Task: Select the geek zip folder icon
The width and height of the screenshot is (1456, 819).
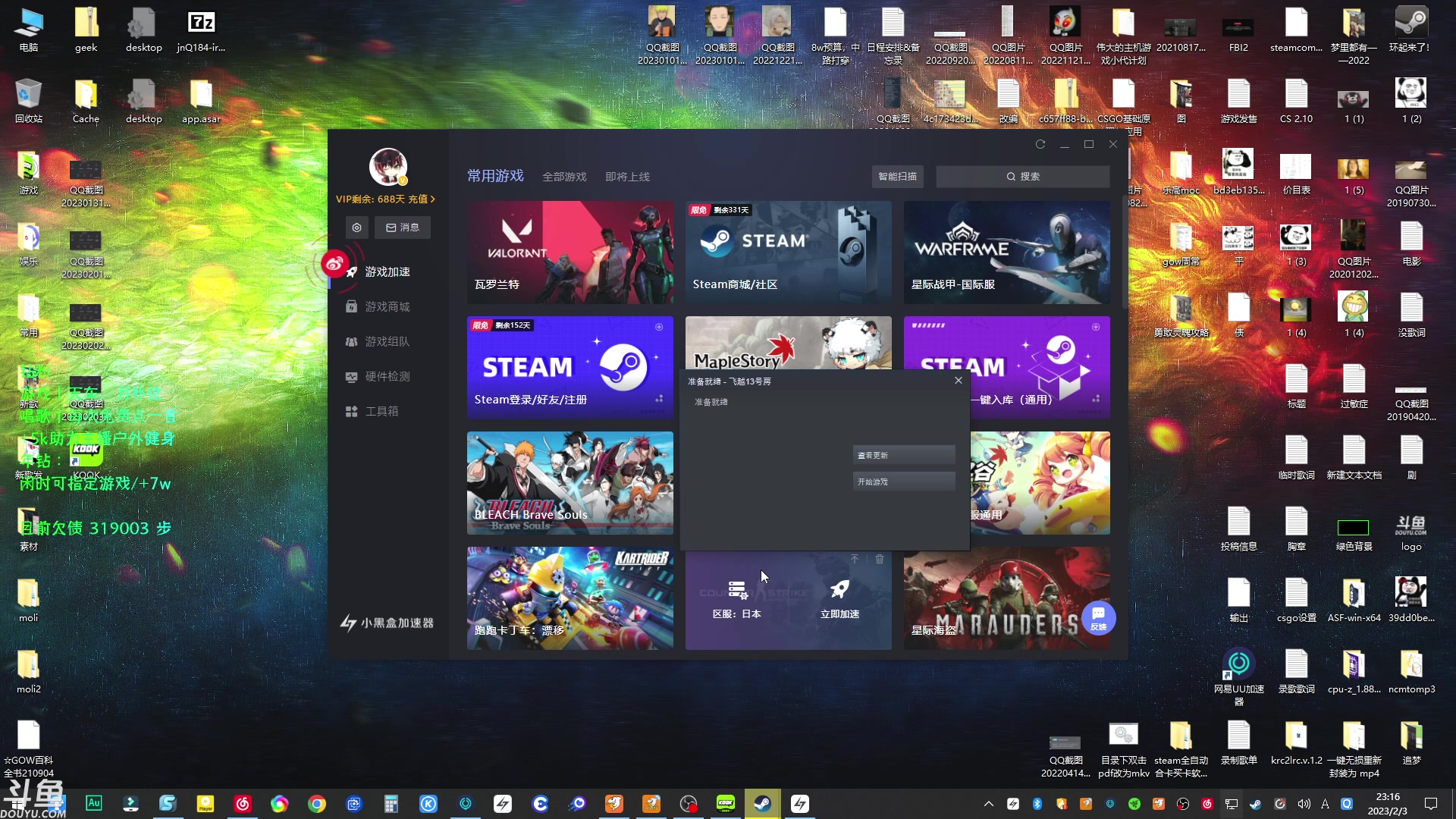Action: pos(86,30)
